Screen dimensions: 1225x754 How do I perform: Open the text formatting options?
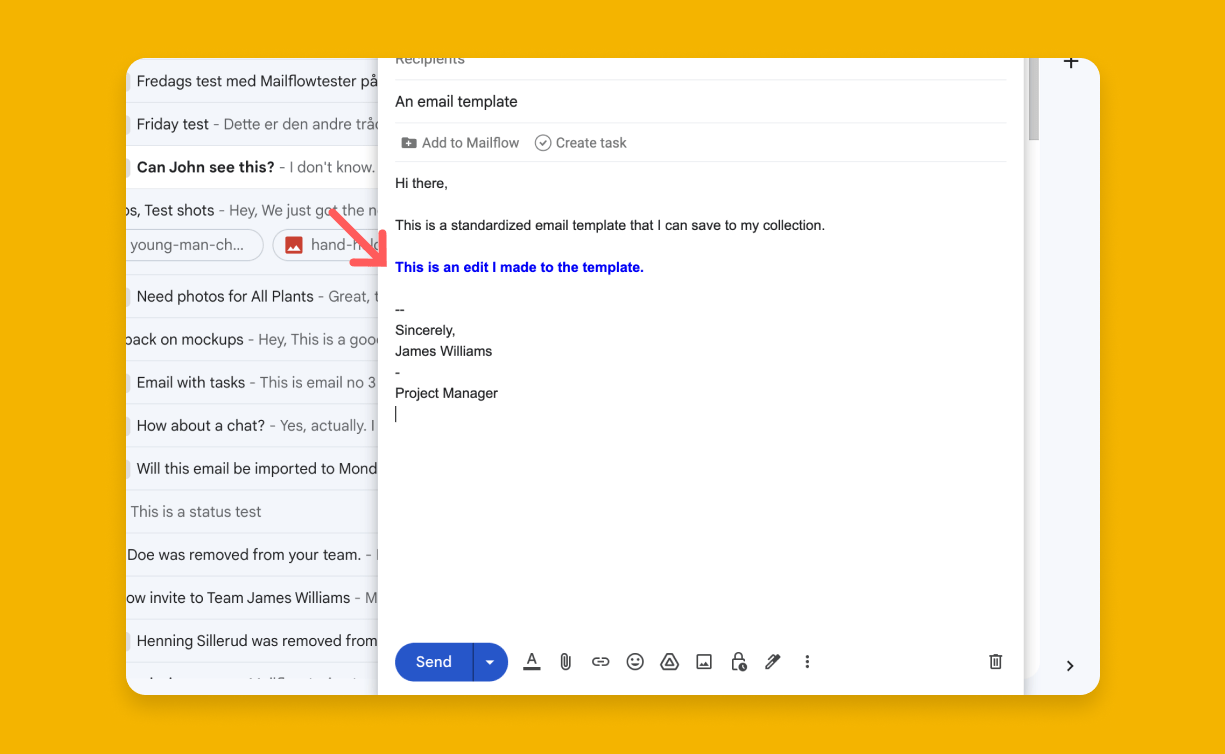pyautogui.click(x=531, y=661)
